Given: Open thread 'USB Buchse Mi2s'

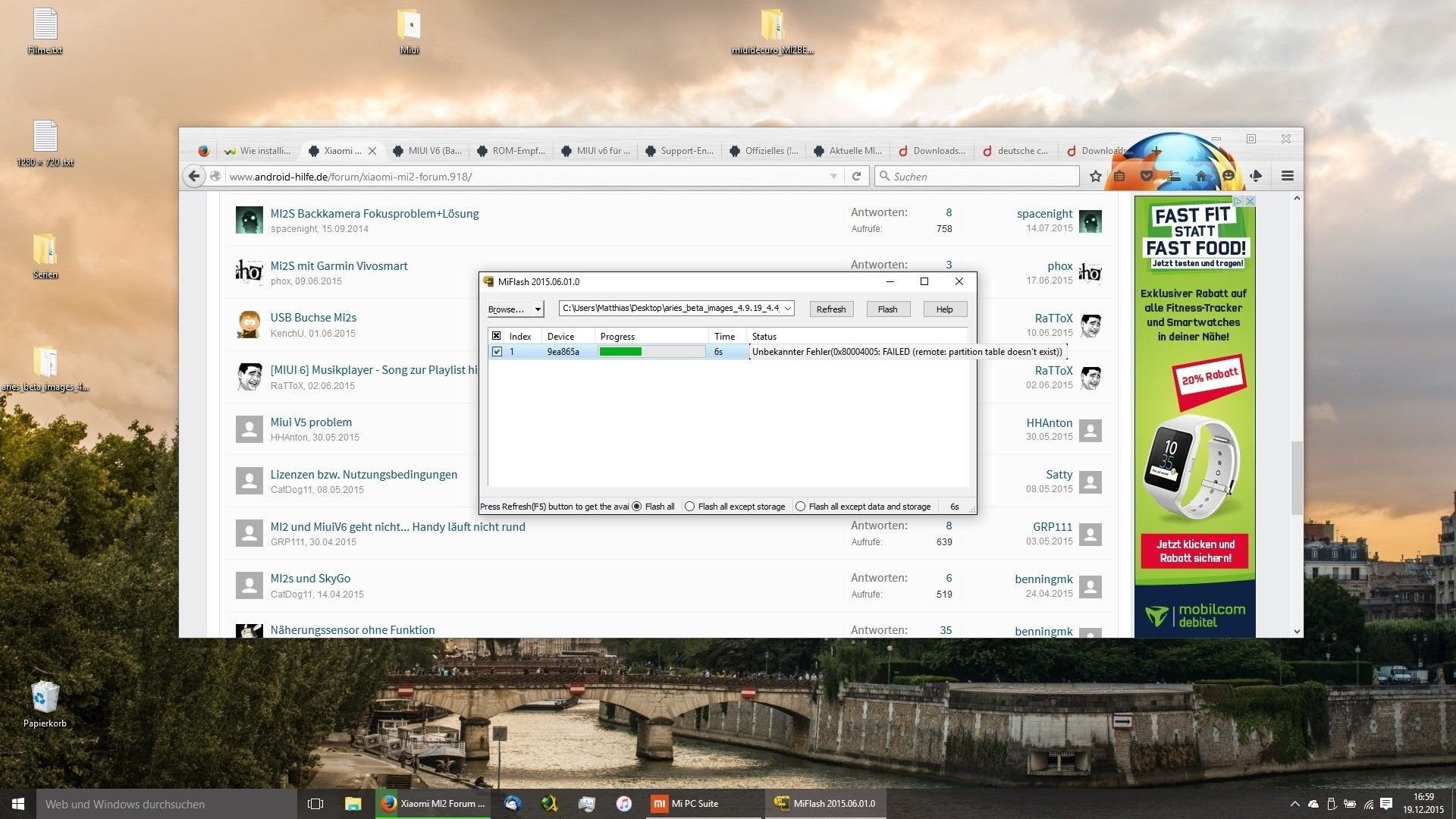Looking at the screenshot, I should click(x=313, y=318).
